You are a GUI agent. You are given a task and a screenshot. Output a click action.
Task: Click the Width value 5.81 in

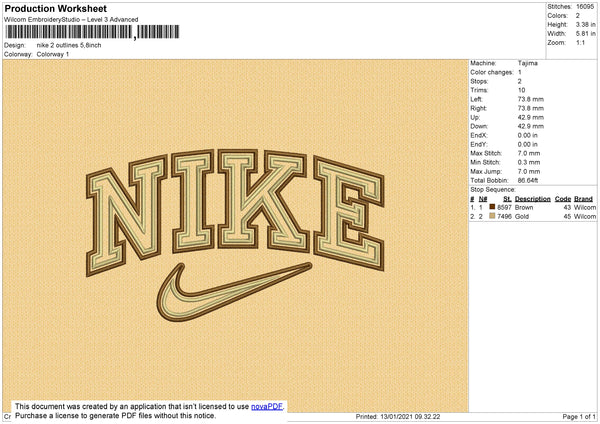(x=585, y=34)
